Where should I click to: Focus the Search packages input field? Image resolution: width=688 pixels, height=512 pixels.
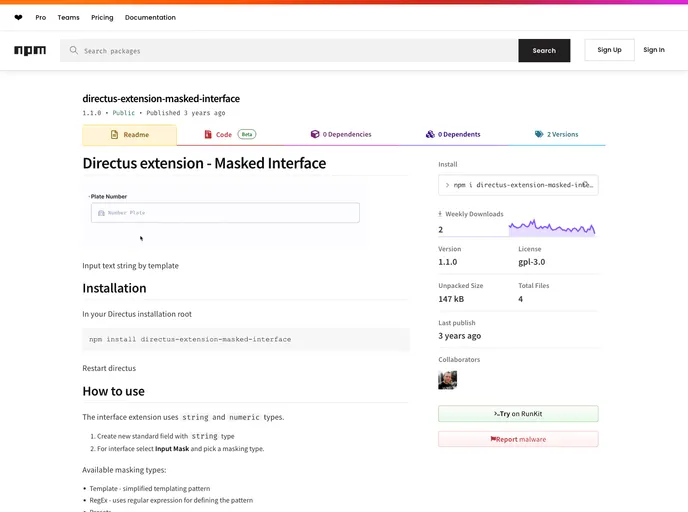289,50
